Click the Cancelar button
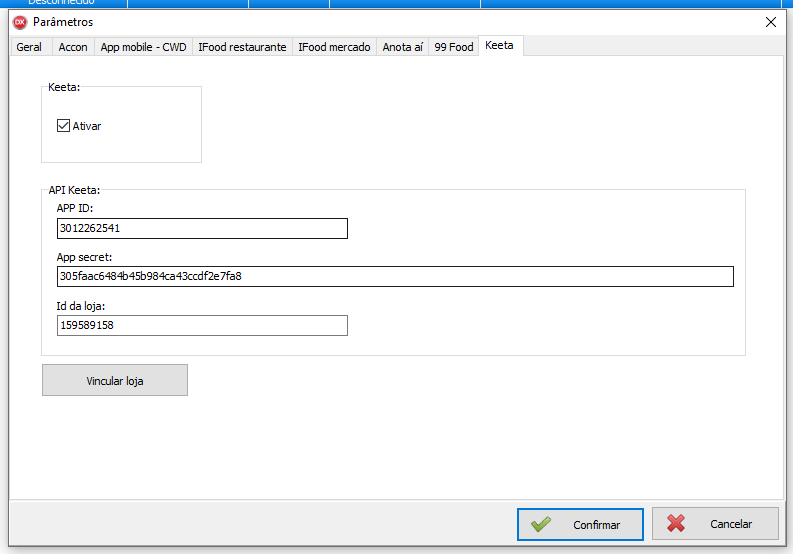This screenshot has height=554, width=793. [715, 524]
